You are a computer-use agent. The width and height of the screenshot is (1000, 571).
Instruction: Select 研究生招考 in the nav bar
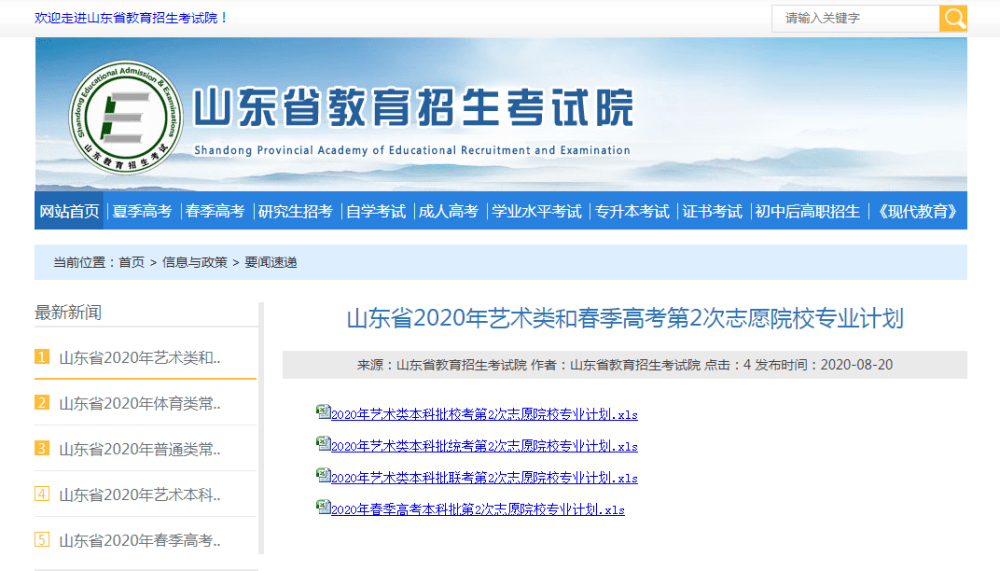(x=295, y=211)
